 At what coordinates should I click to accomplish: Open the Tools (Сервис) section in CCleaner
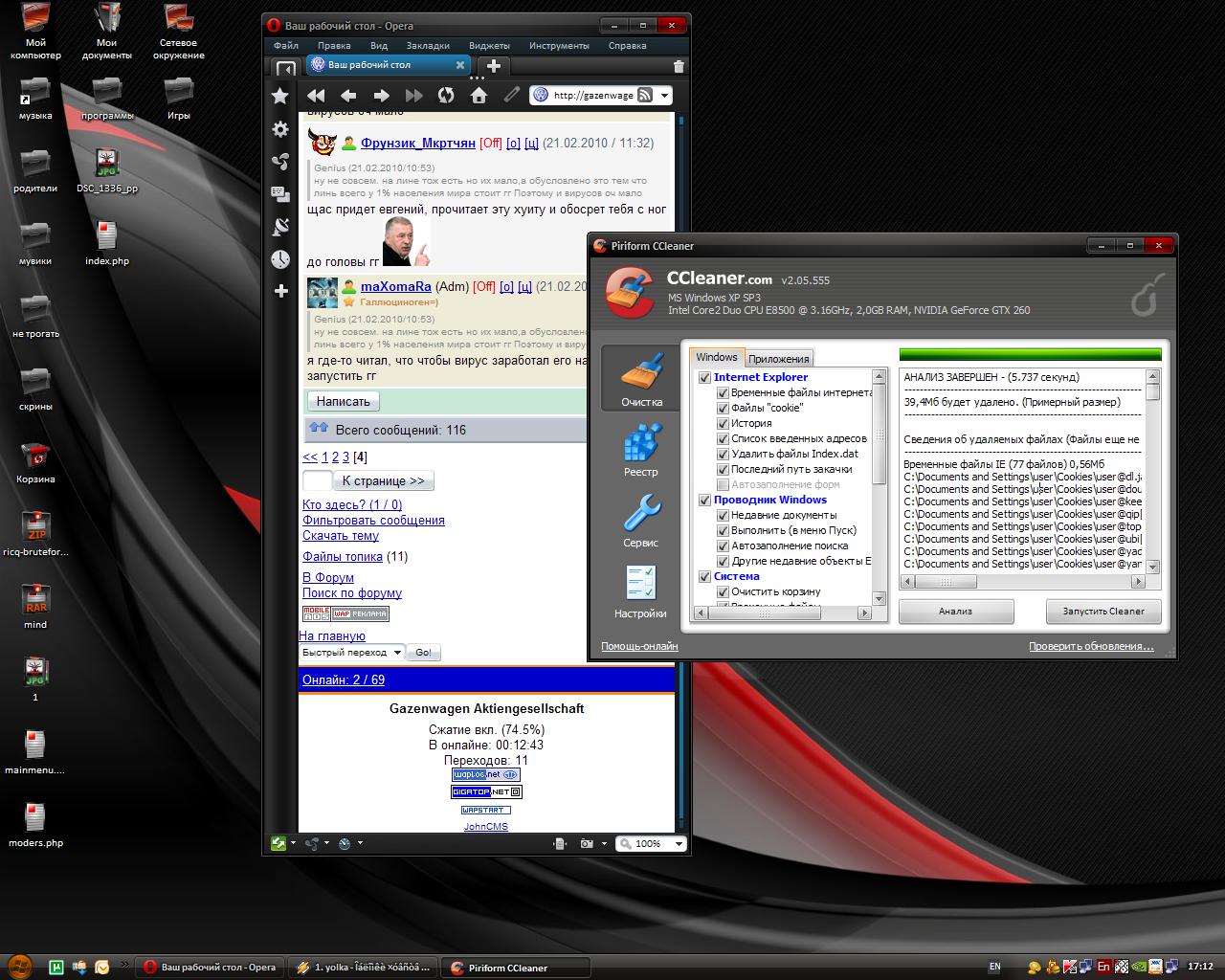click(641, 522)
